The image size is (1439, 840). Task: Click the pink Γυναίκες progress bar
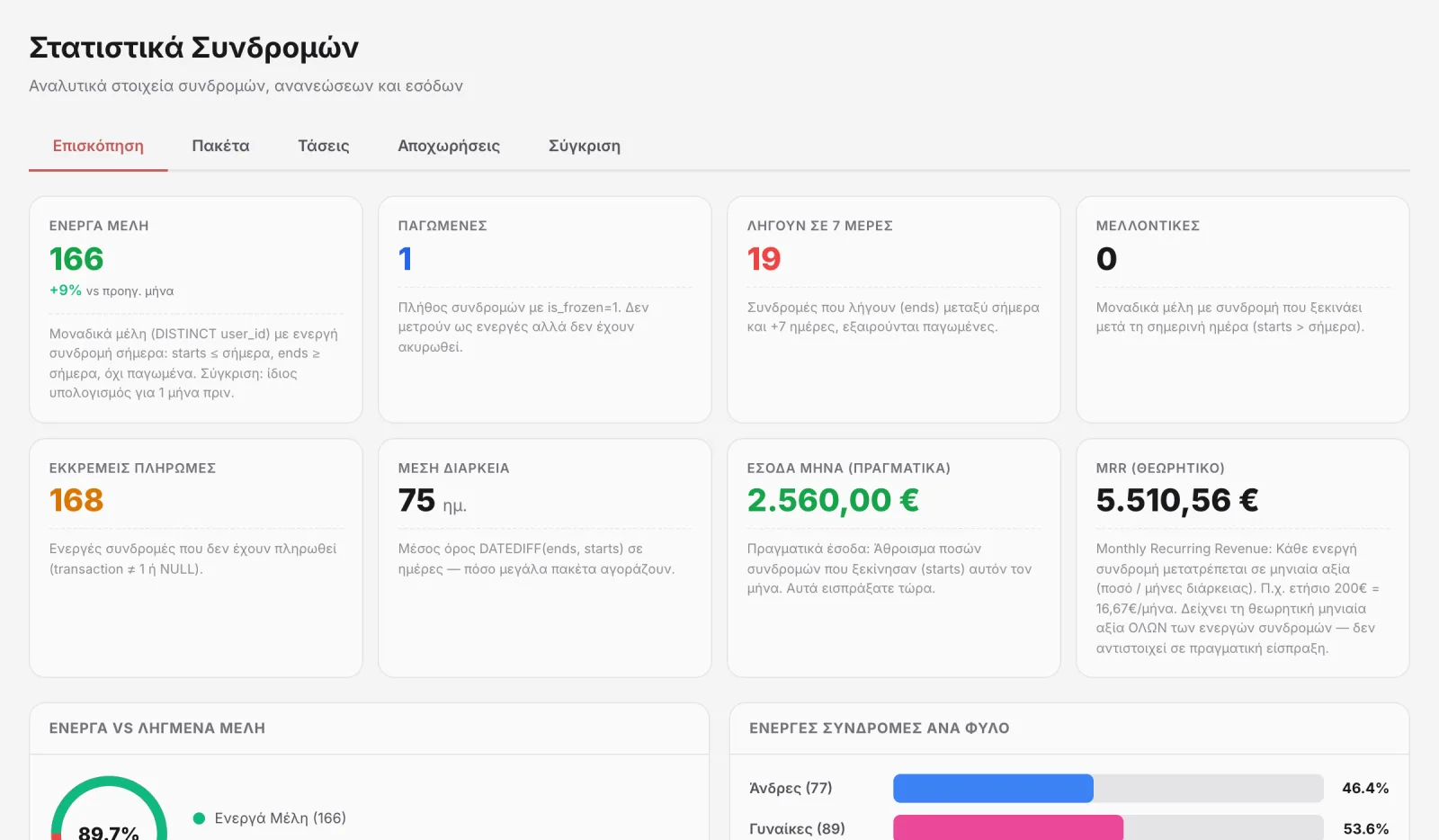pyautogui.click(x=1008, y=827)
